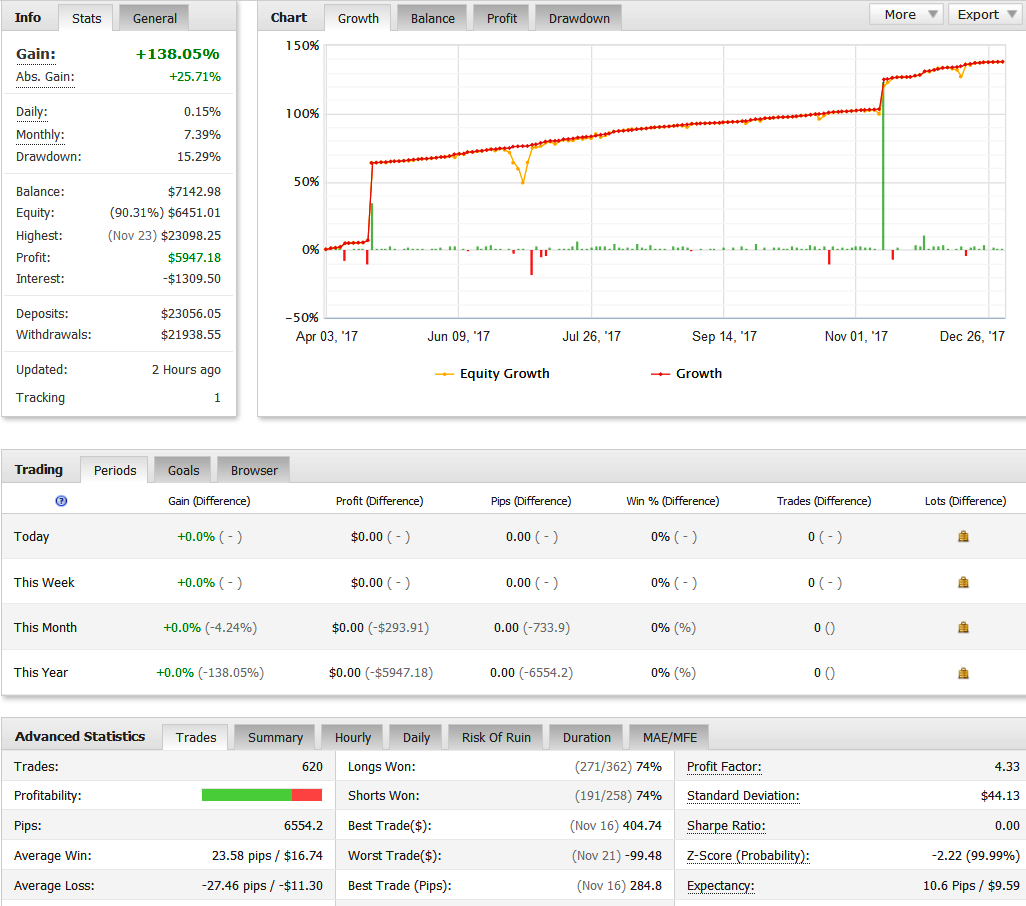Click the Tracking count value 1
The width and height of the screenshot is (1026, 906).
click(217, 398)
